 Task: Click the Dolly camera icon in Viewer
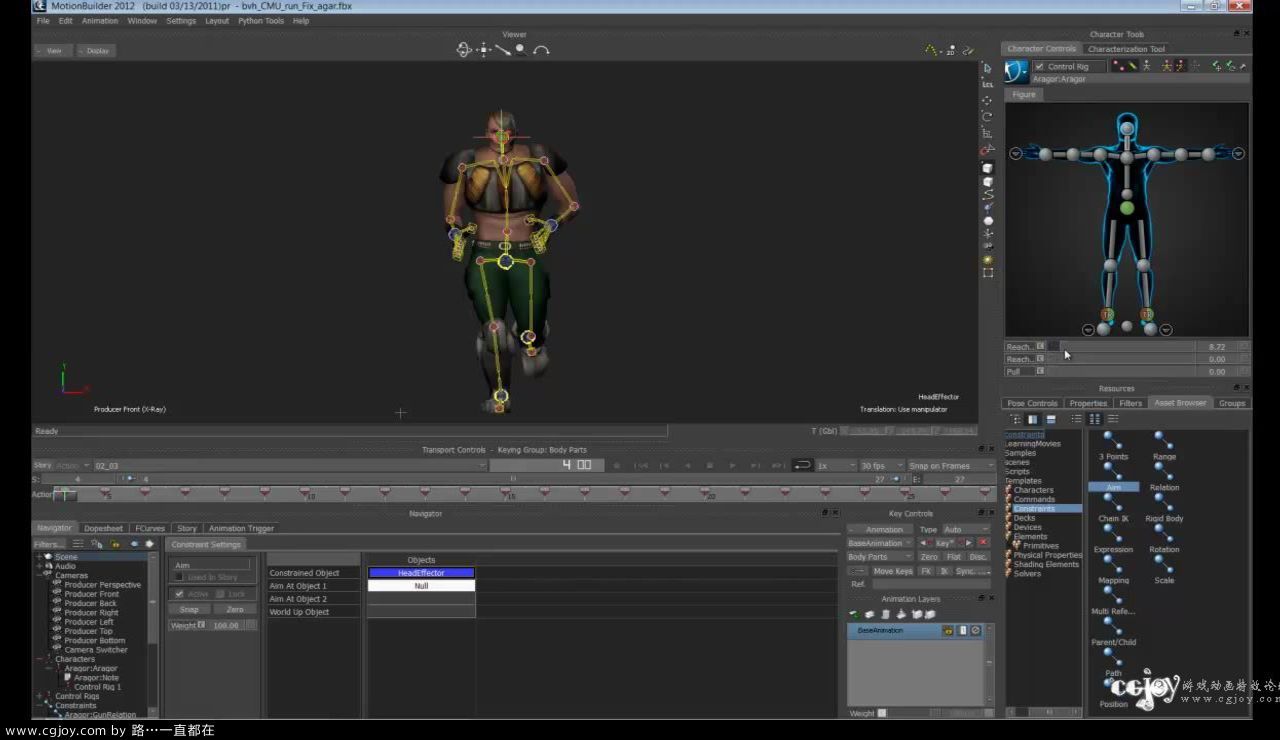click(x=503, y=49)
